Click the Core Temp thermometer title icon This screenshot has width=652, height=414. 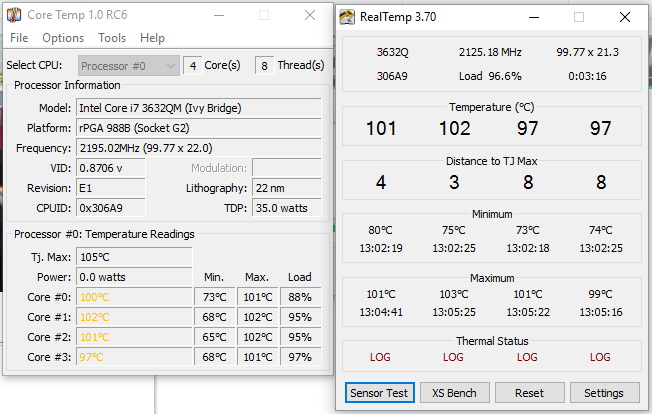pyautogui.click(x=14, y=15)
